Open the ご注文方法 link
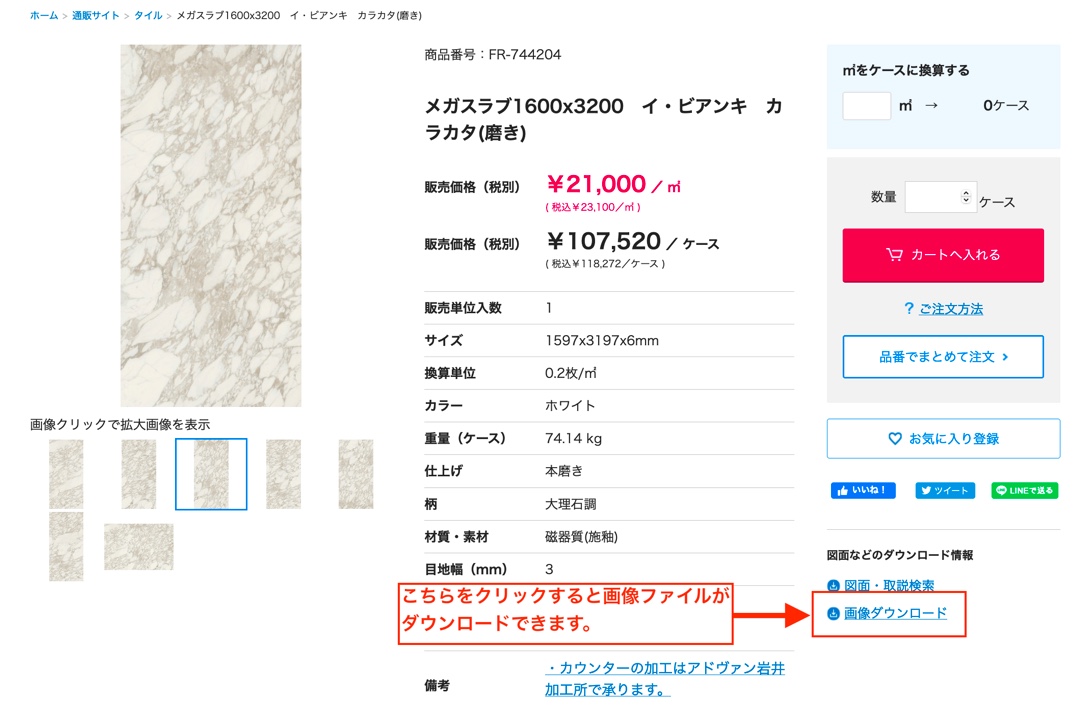Viewport: 1080px width, 712px height. pyautogui.click(x=951, y=309)
